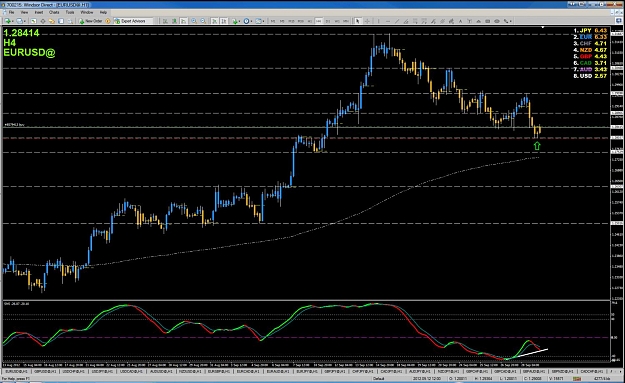The width and height of the screenshot is (625, 383).
Task: Select the M5 timeframe button
Action: [282, 21]
